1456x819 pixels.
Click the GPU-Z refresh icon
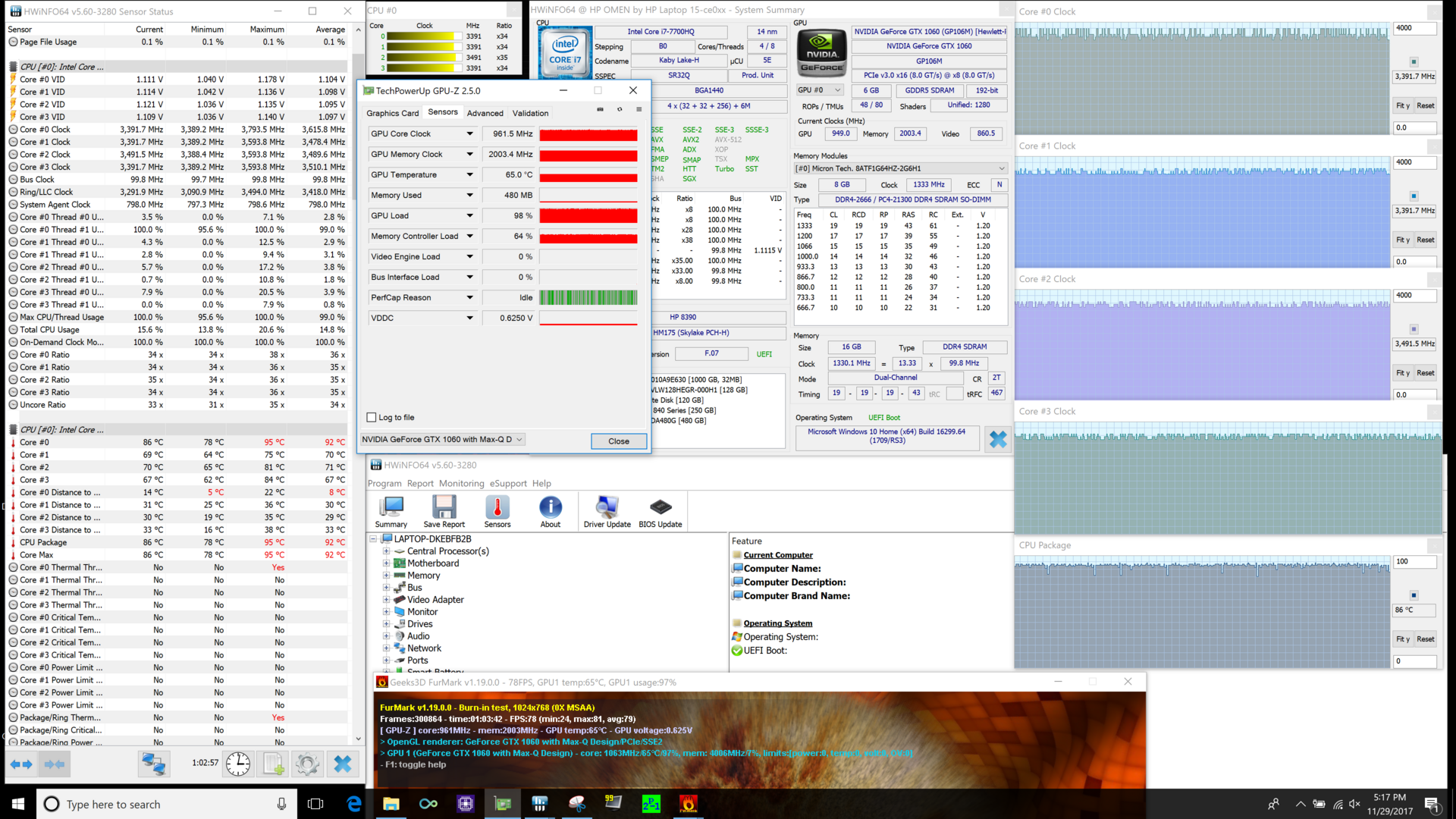coord(620,109)
